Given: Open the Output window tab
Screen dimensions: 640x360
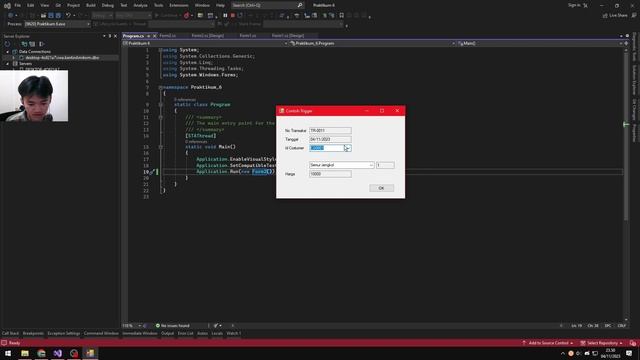Looking at the screenshot, I should [x=167, y=333].
